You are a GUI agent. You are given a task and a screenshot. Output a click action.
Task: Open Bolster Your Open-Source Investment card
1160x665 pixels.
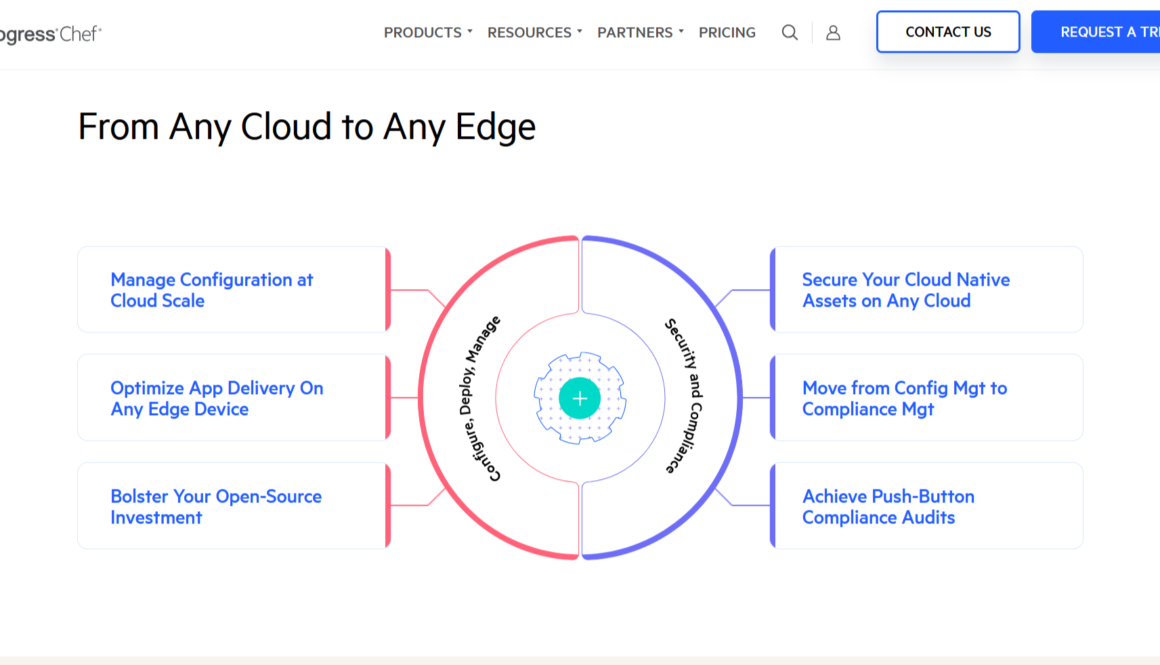point(216,506)
